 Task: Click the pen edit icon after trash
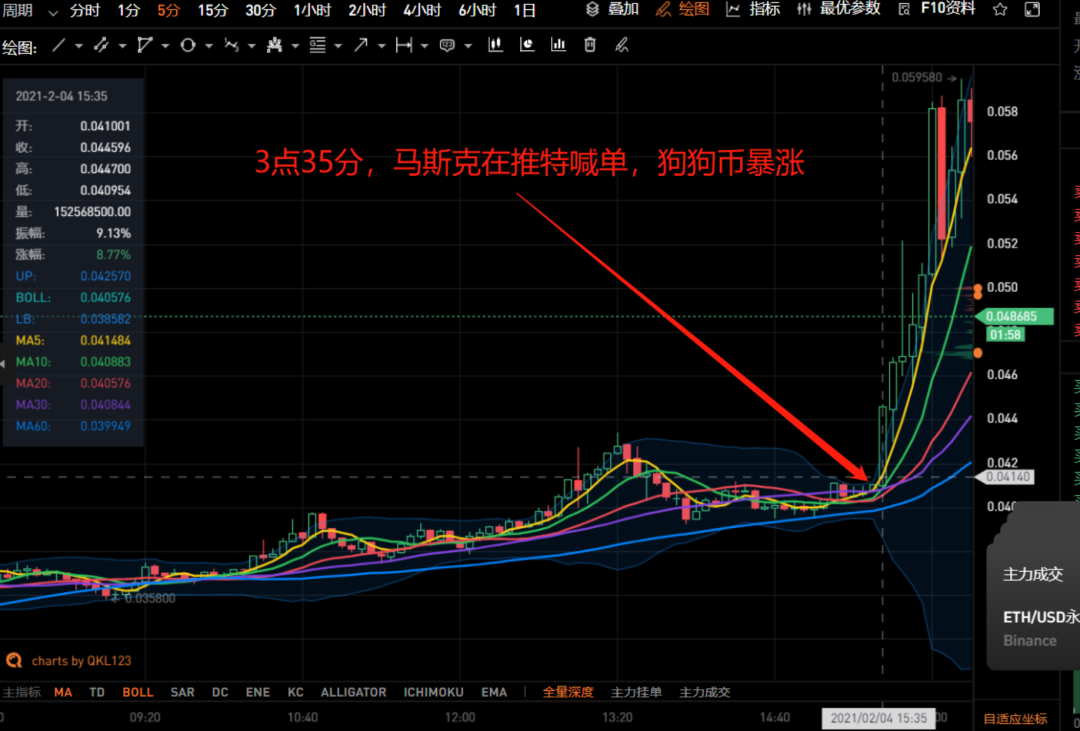622,45
